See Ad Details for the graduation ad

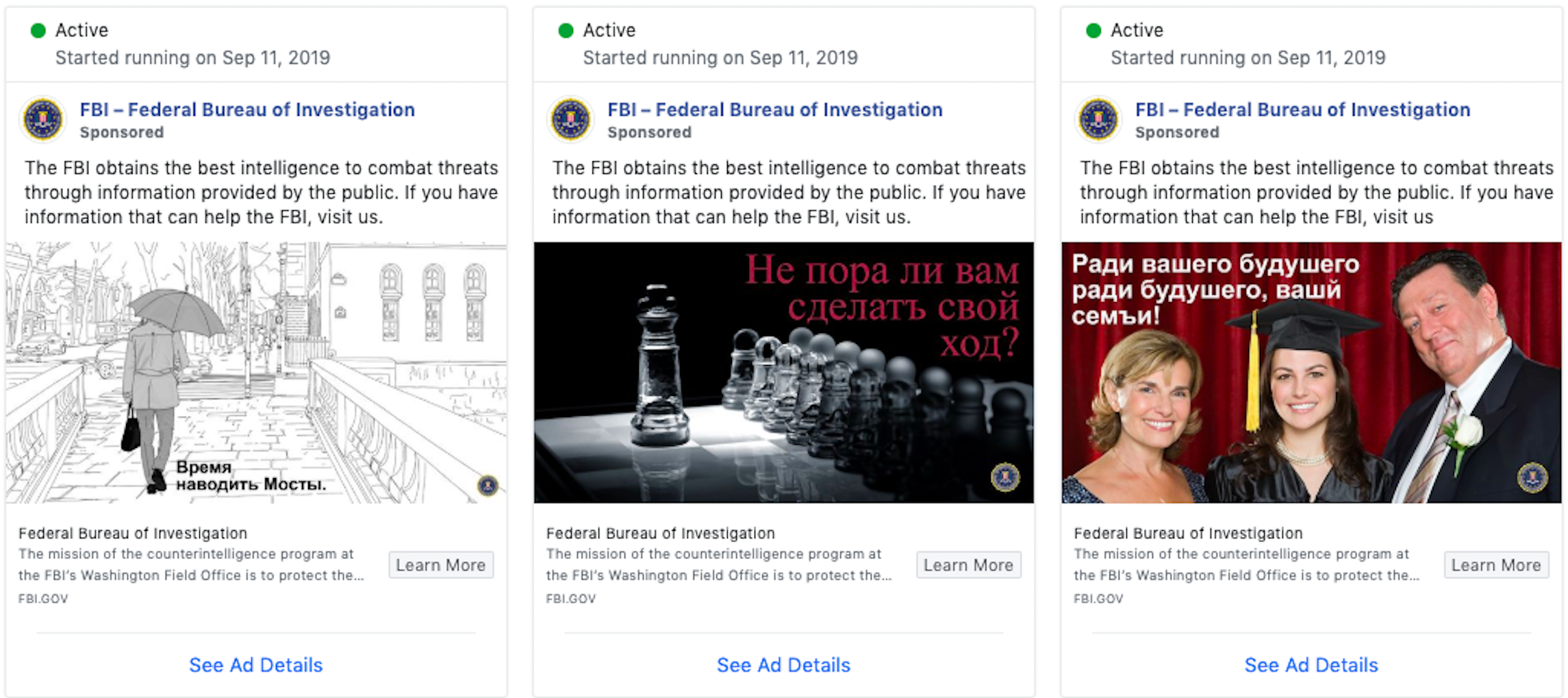(x=1311, y=664)
